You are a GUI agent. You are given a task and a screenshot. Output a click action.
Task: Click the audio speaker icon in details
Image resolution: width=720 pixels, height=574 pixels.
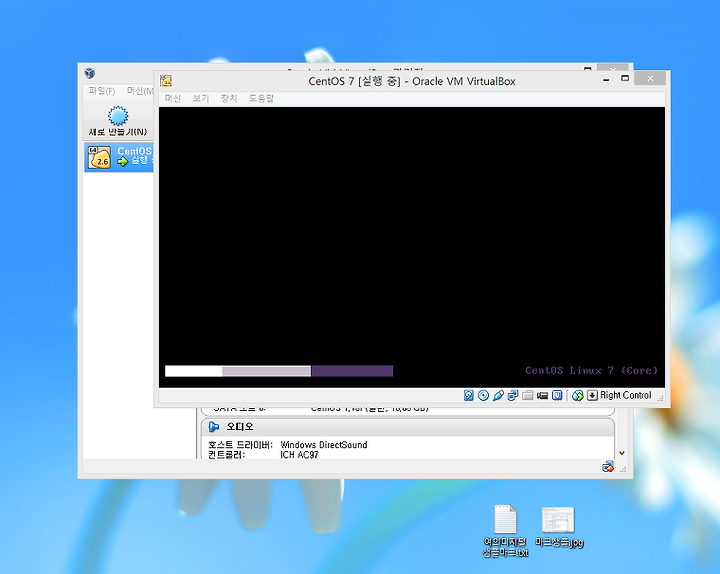pyautogui.click(x=214, y=427)
